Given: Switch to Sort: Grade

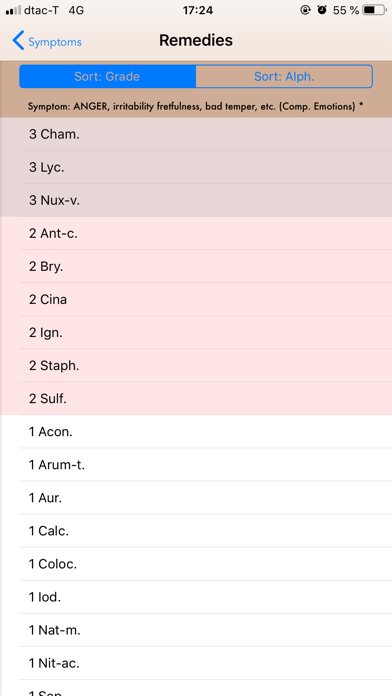Looking at the screenshot, I should tap(107, 76).
